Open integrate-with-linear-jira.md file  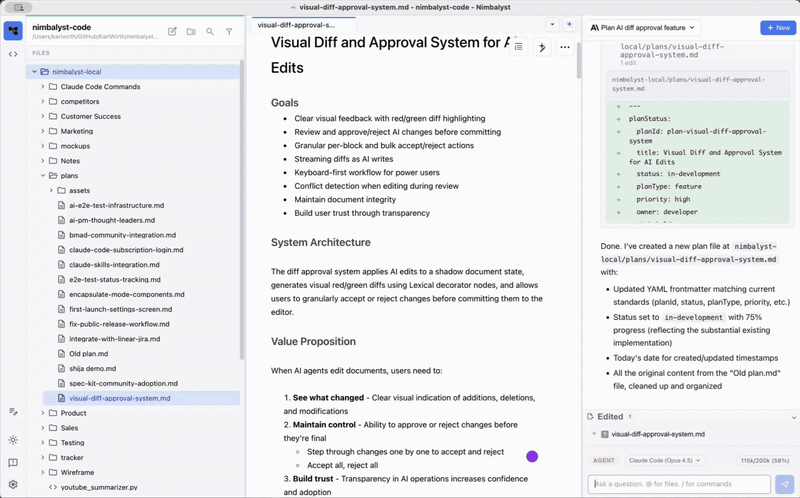tap(114, 339)
